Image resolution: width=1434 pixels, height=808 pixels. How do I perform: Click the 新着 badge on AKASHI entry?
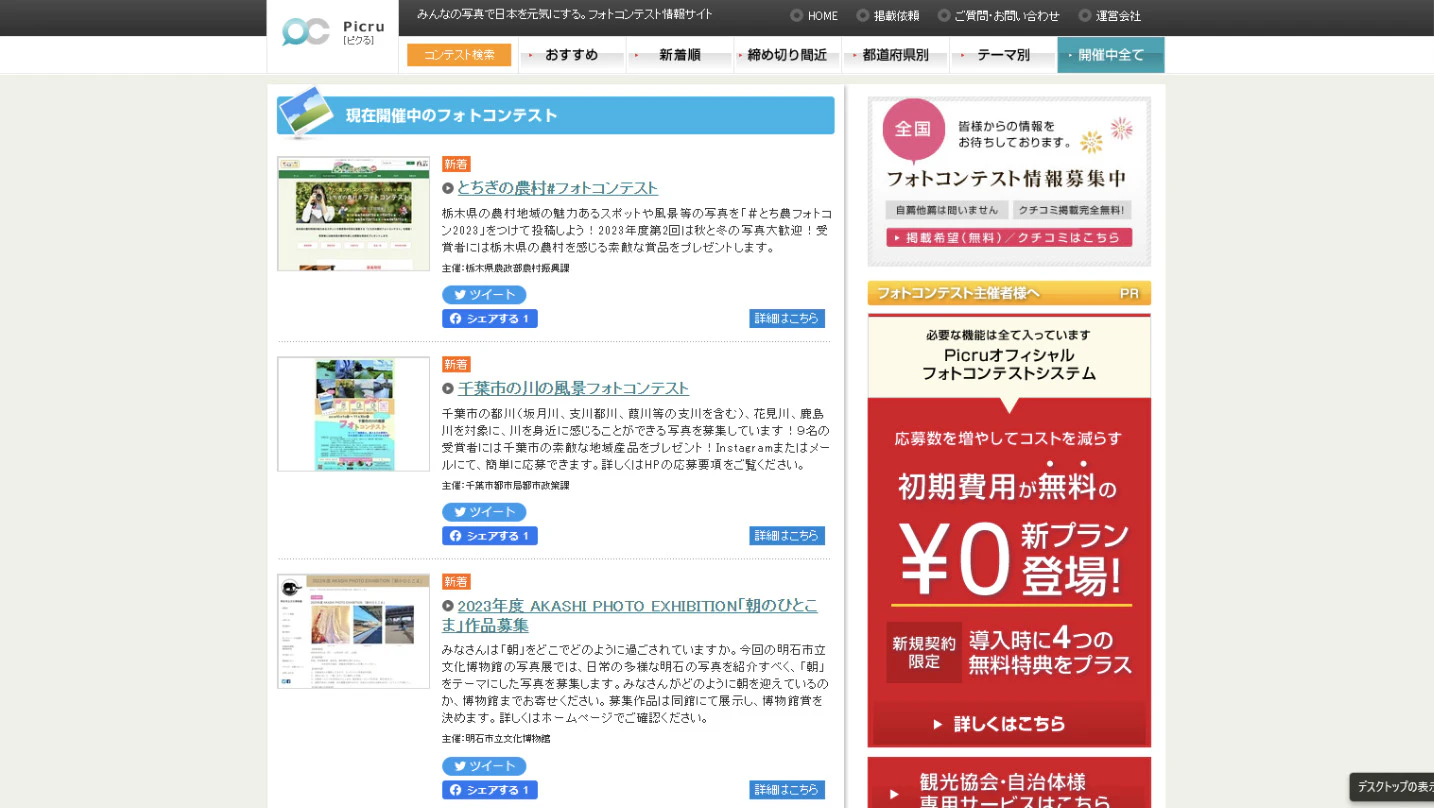[456, 581]
